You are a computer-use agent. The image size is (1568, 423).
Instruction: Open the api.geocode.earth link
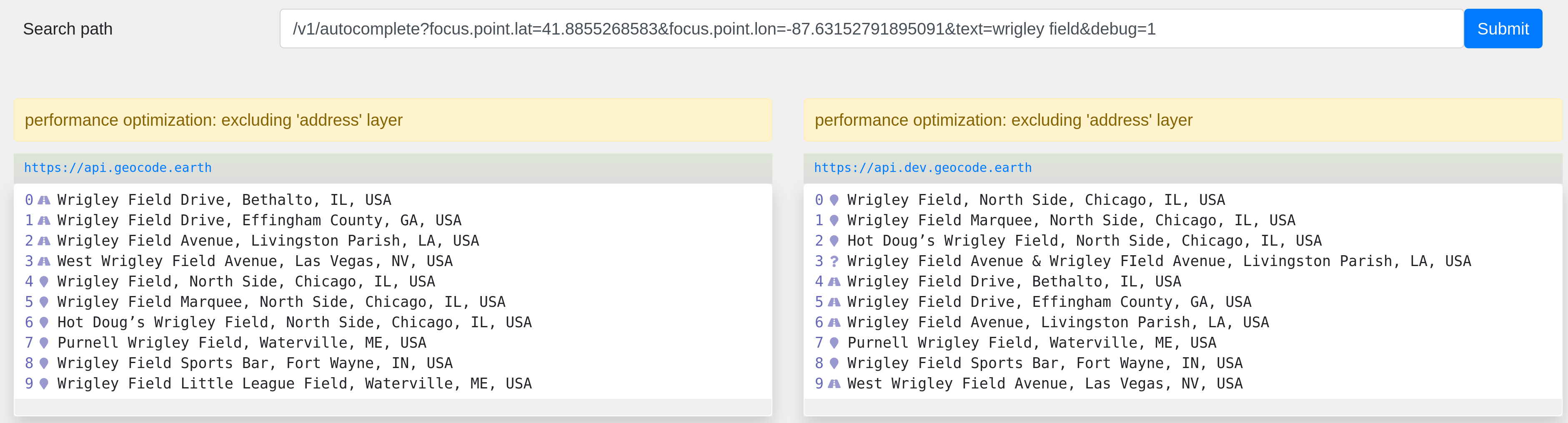(118, 168)
